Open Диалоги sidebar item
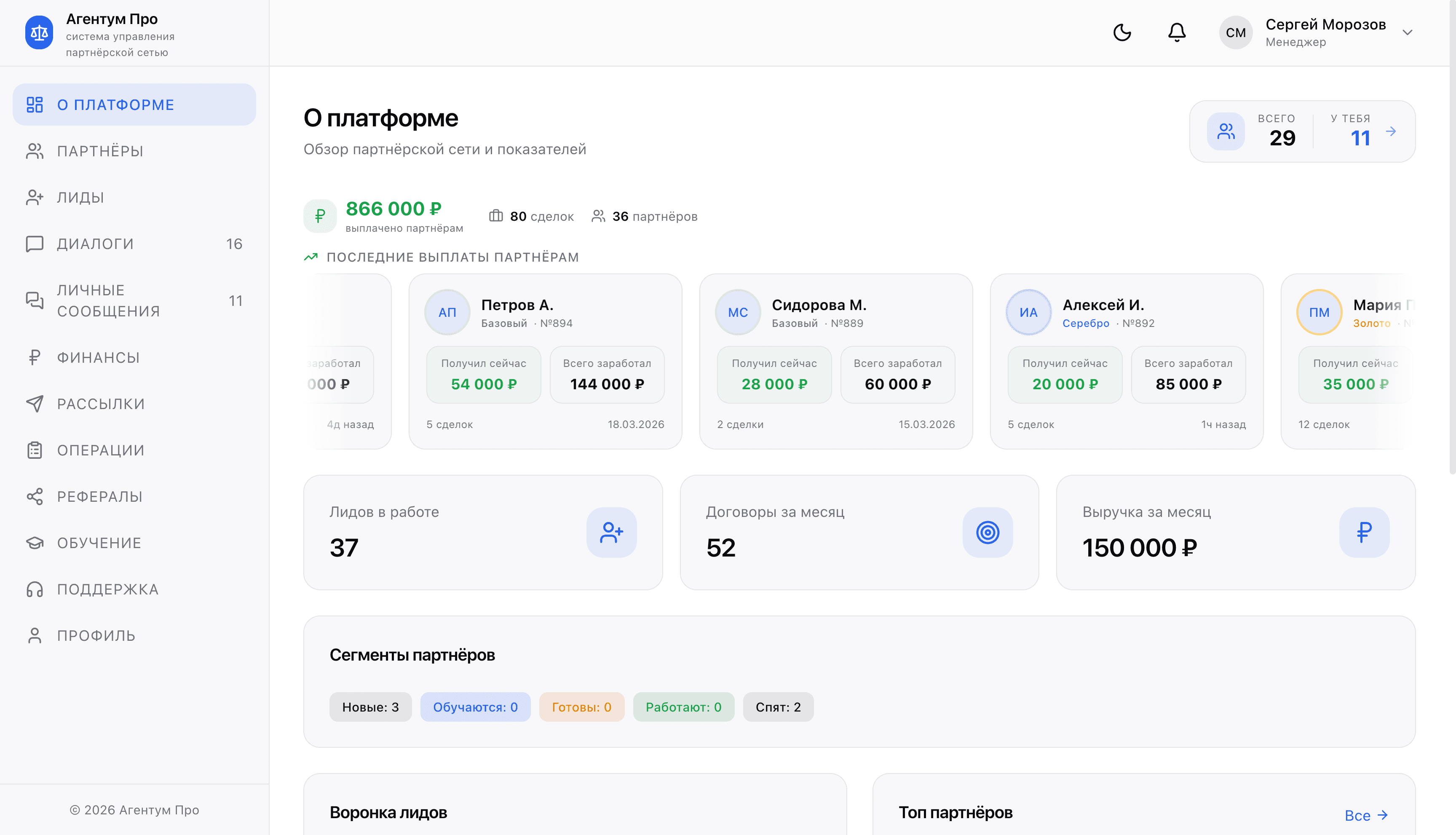The height and width of the screenshot is (835, 1456). point(134,244)
